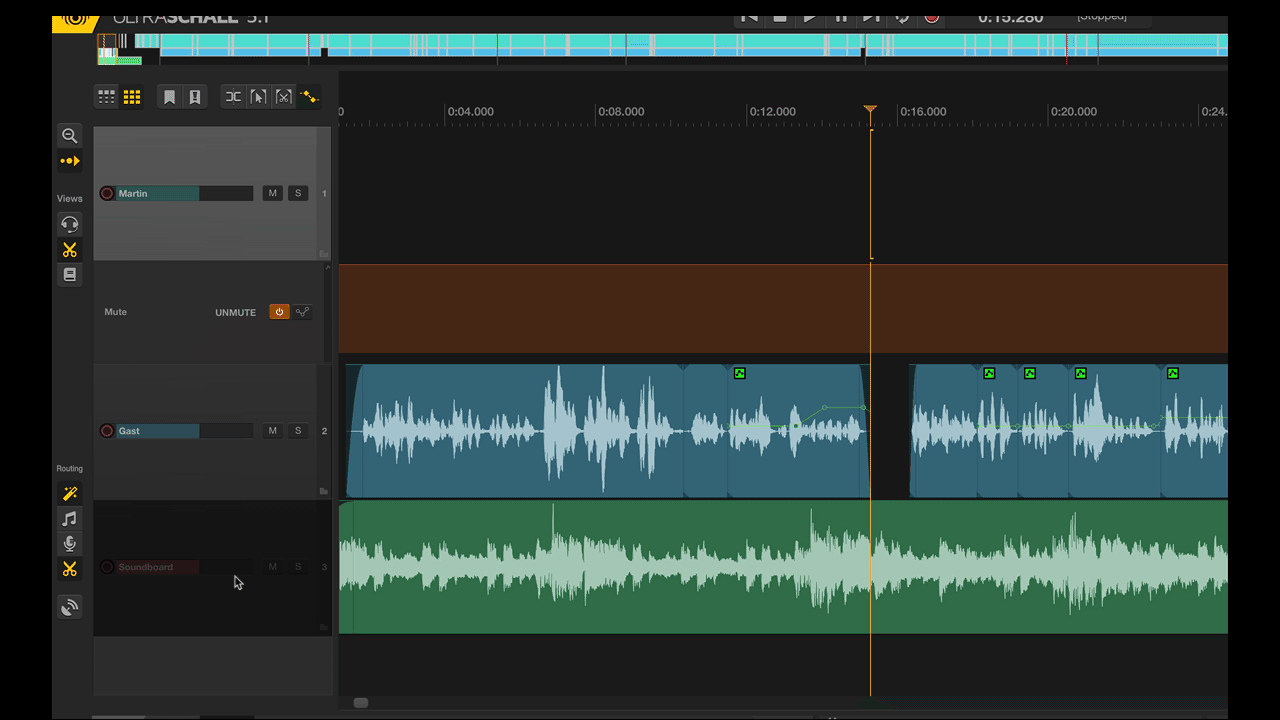Click ruler at 0:04.000
The height and width of the screenshot is (720, 1280).
coord(470,112)
